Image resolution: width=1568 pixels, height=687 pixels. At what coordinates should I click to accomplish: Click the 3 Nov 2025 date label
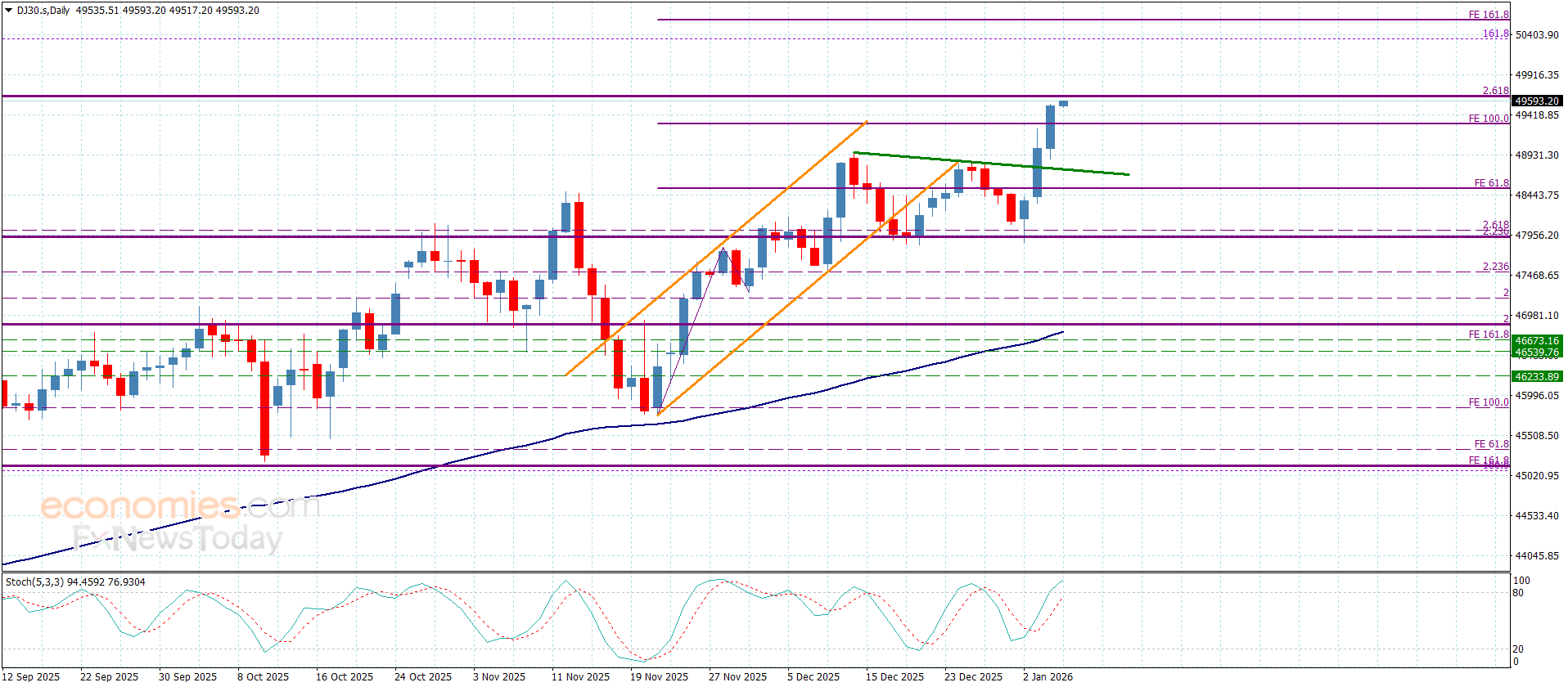click(499, 676)
